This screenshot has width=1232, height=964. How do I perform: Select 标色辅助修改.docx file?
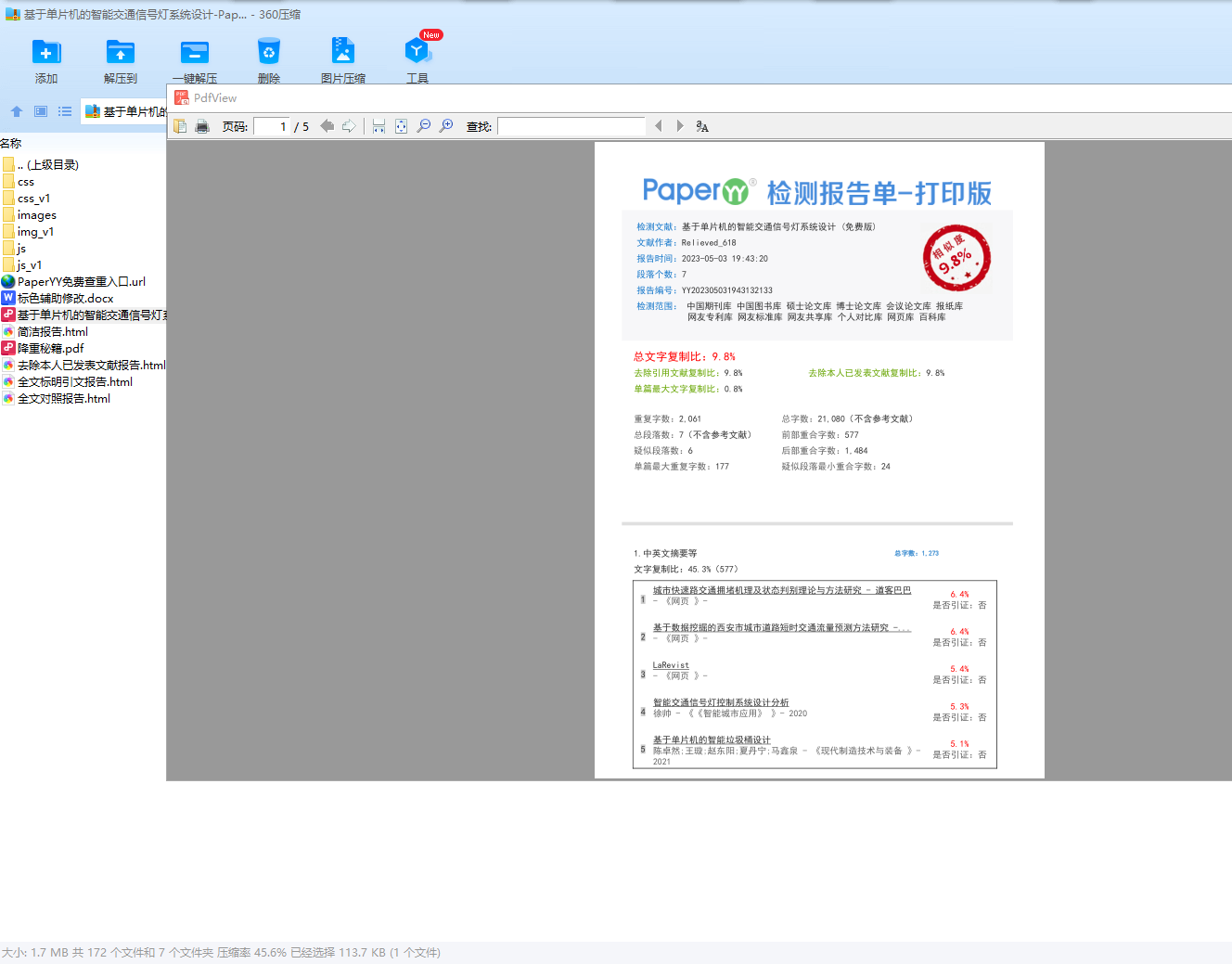[x=58, y=298]
